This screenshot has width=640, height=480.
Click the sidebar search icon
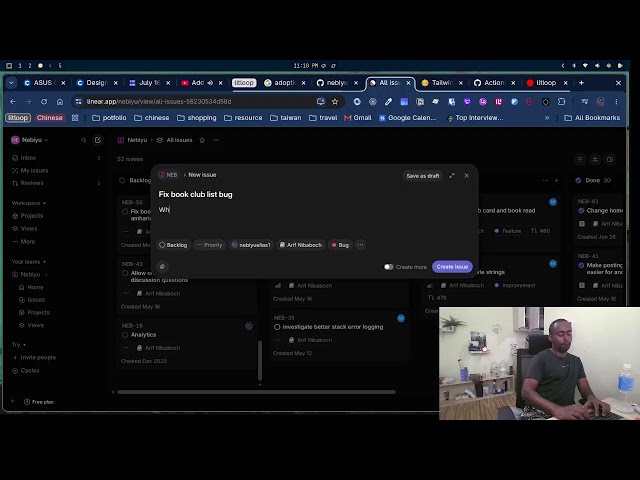click(84, 140)
